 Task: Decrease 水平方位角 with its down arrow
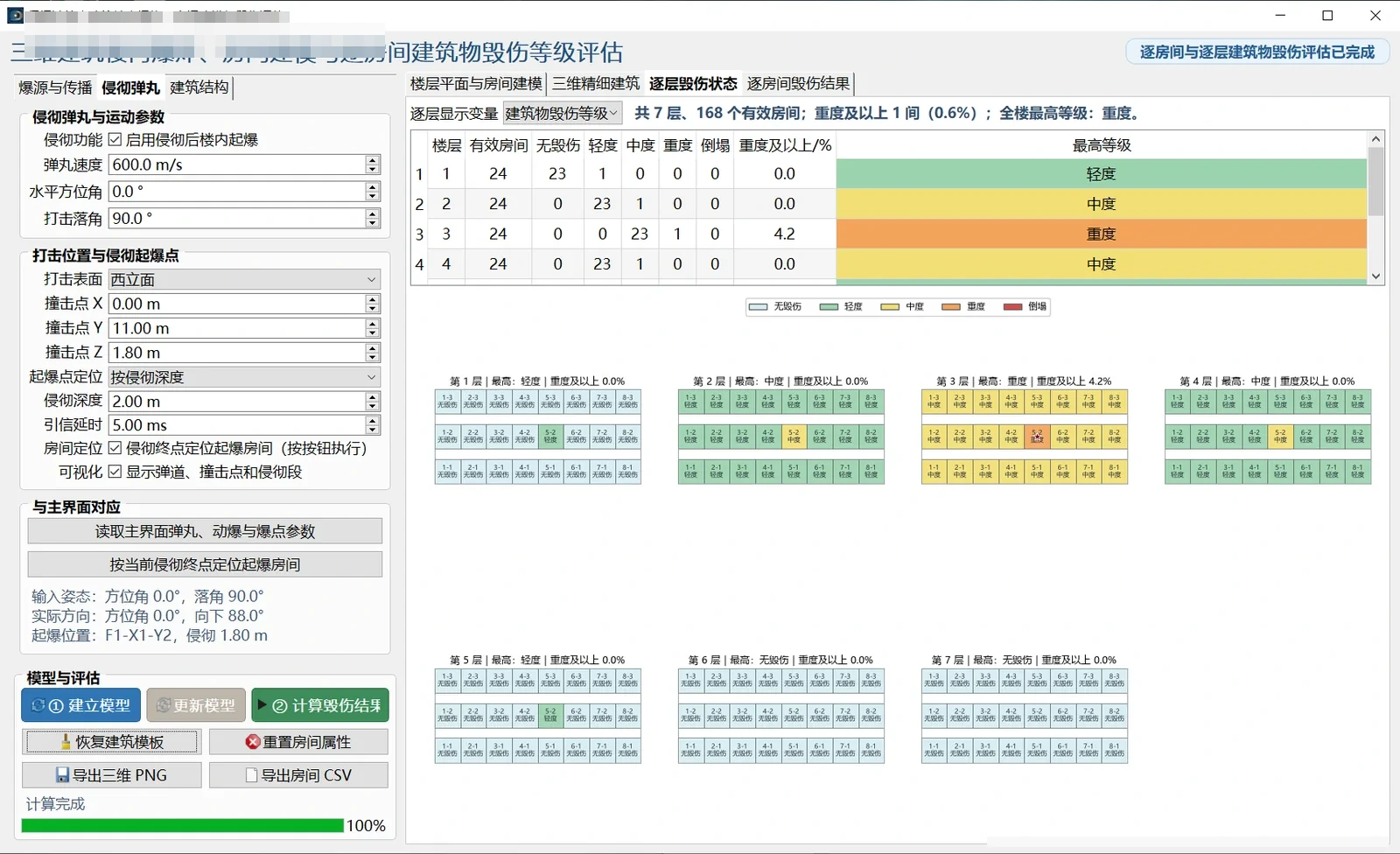(x=373, y=196)
